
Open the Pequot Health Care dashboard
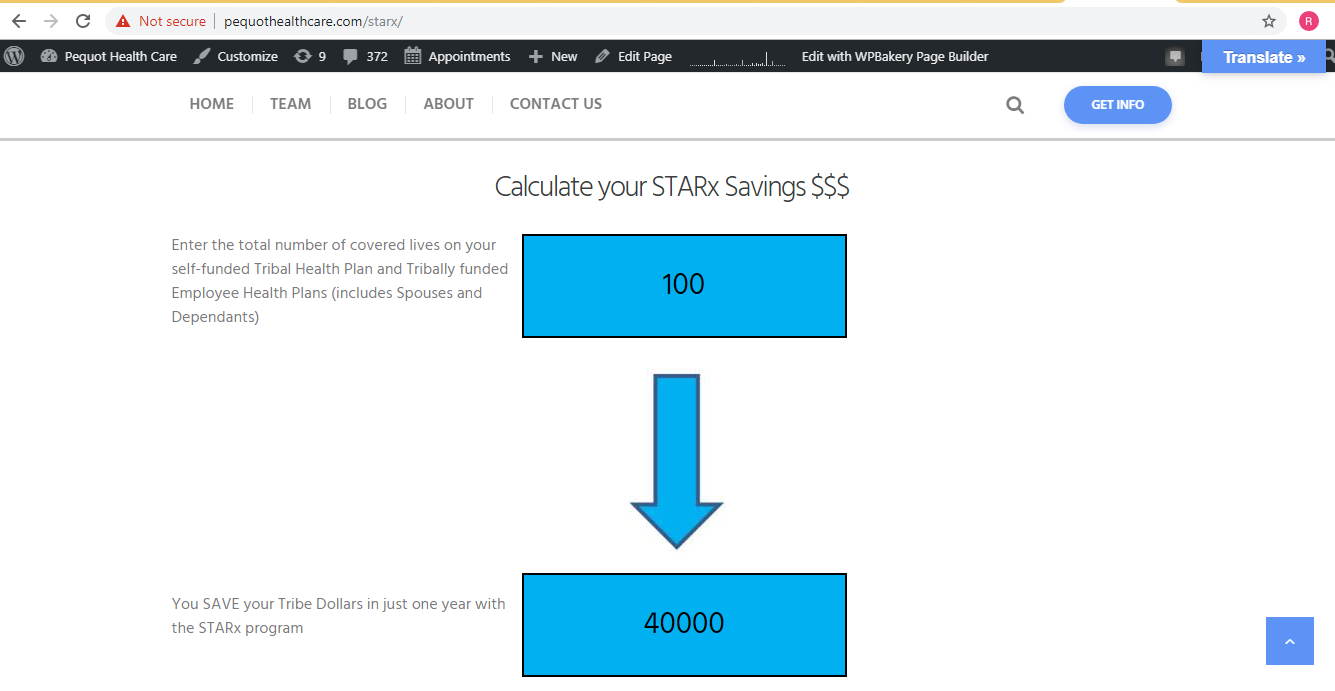tap(109, 56)
